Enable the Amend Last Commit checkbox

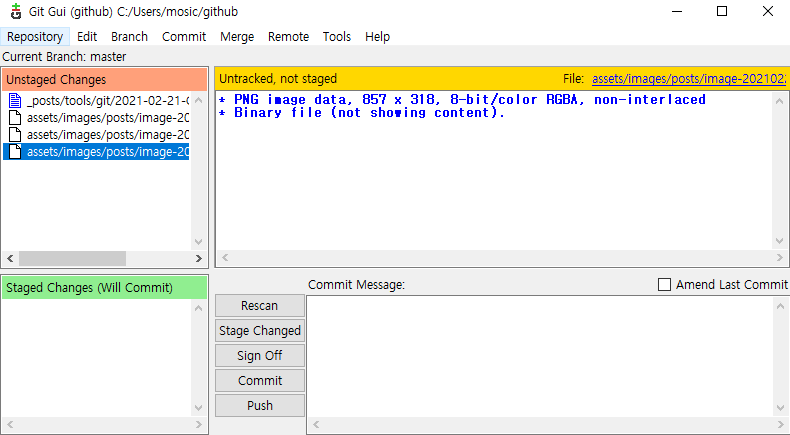click(x=665, y=285)
